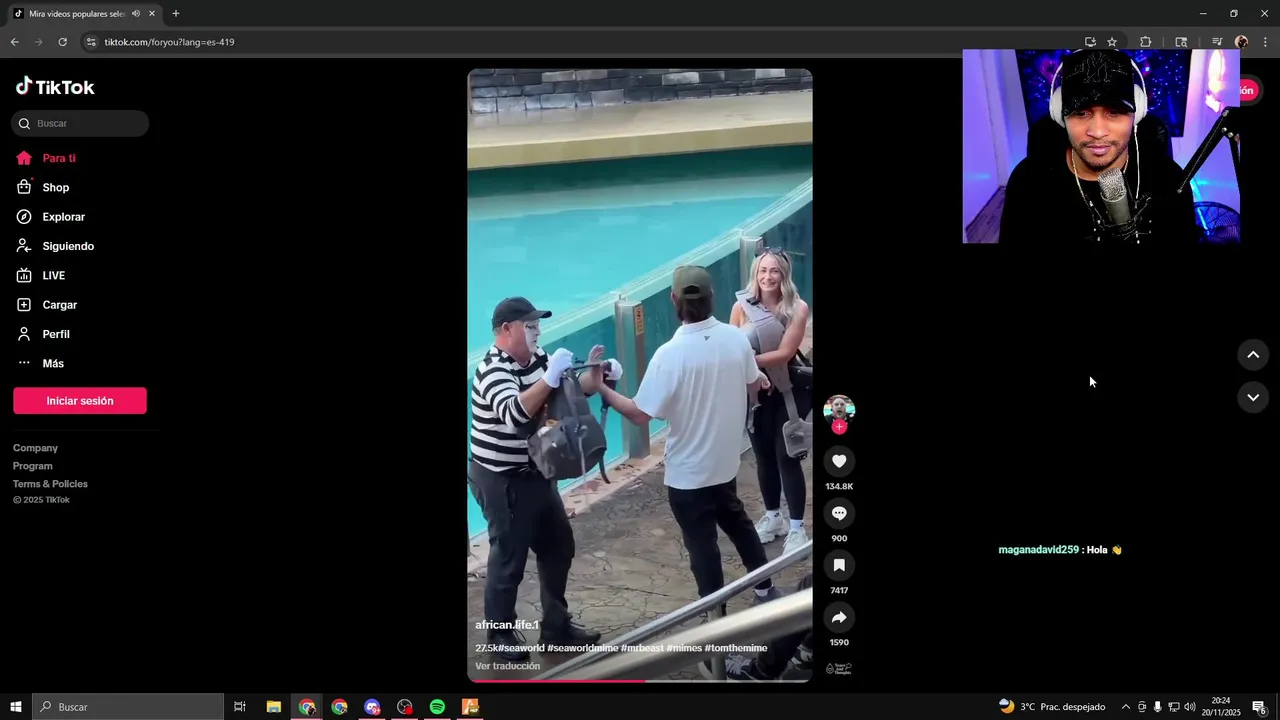1280x720 pixels.
Task: Go to Explorar in the sidebar
Action: coord(63,217)
